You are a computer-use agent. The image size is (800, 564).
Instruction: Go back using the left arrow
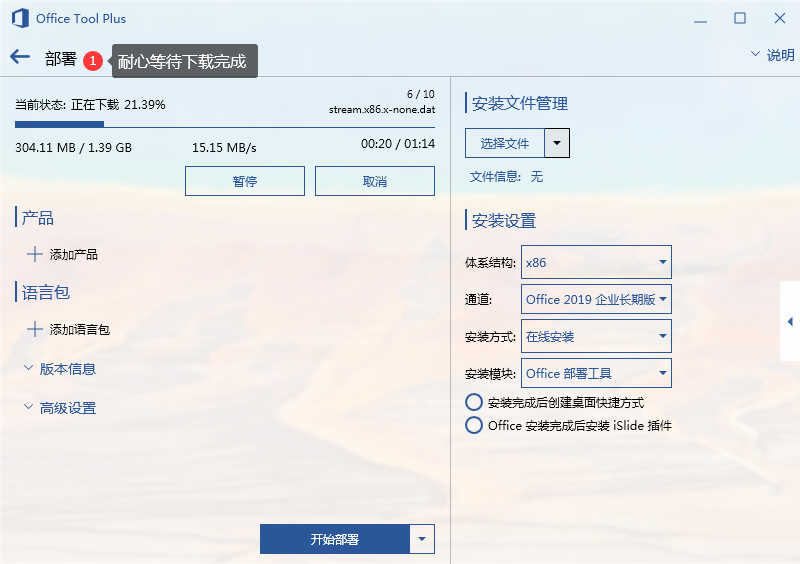coord(20,57)
